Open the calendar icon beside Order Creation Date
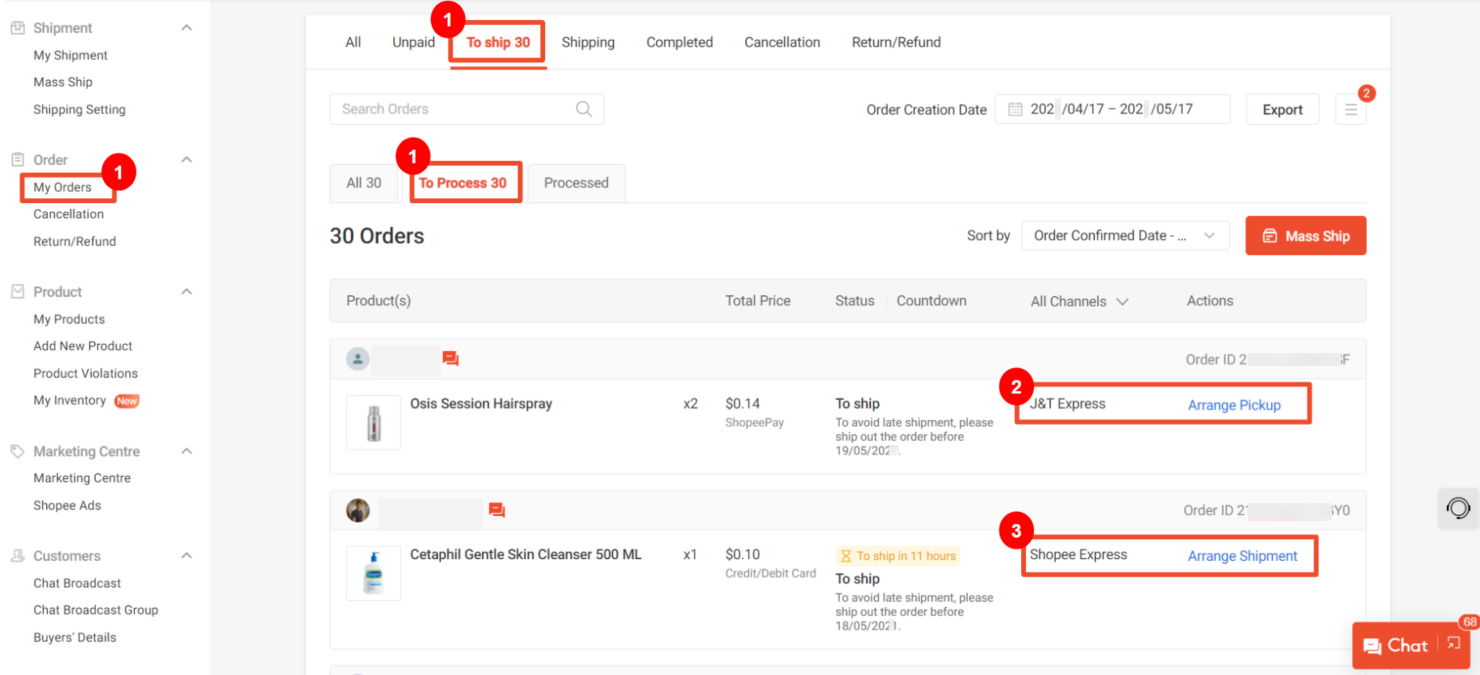Image resolution: width=1480 pixels, height=675 pixels. 1013,109
